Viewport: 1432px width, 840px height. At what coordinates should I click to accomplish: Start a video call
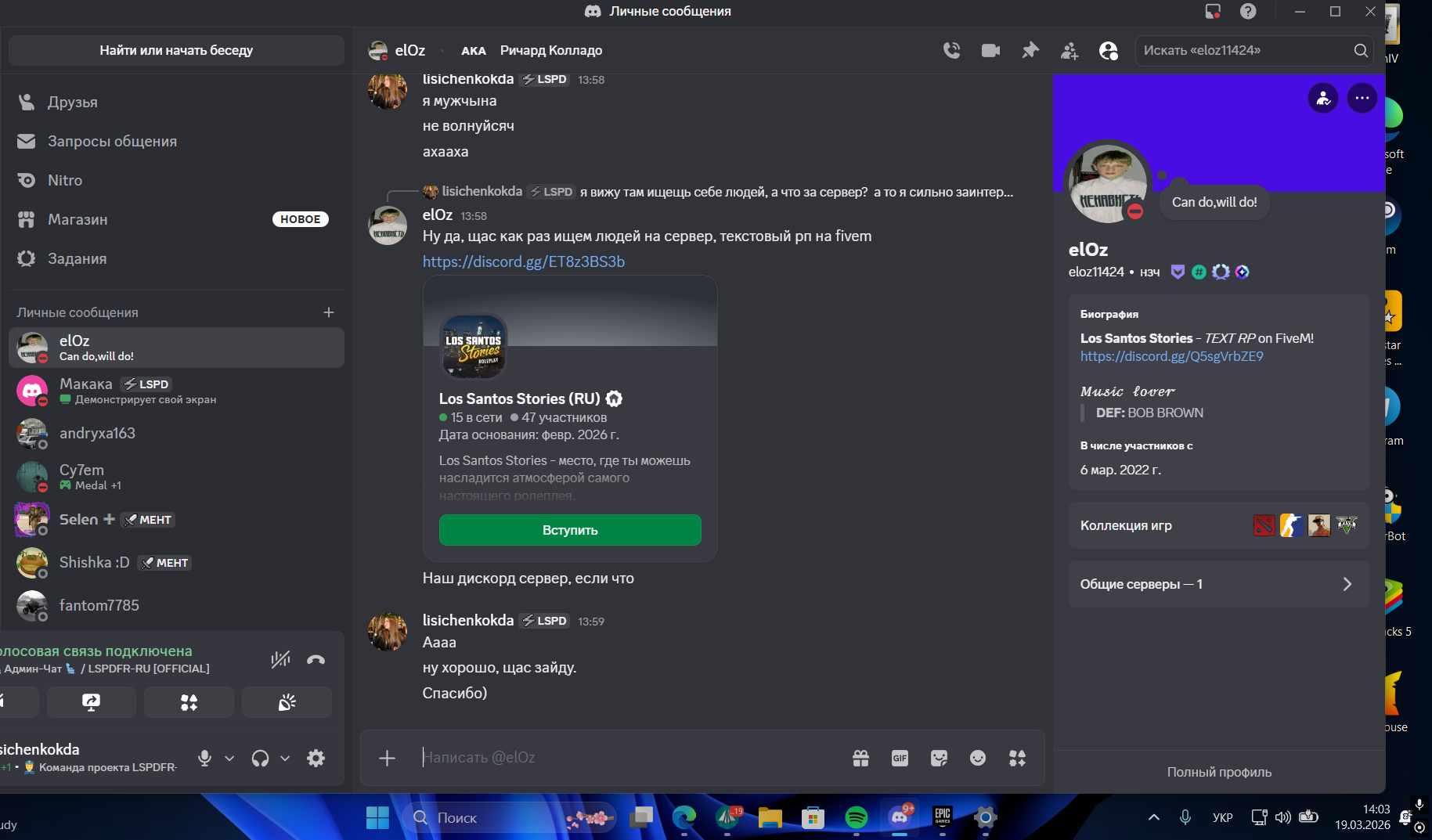[x=990, y=51]
